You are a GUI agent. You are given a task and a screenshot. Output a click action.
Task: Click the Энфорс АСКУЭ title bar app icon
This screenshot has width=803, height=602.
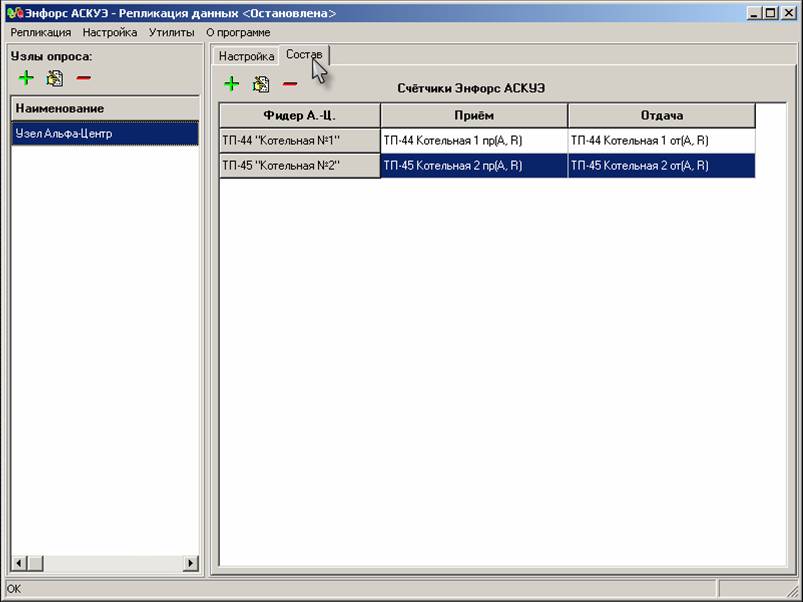(15, 13)
